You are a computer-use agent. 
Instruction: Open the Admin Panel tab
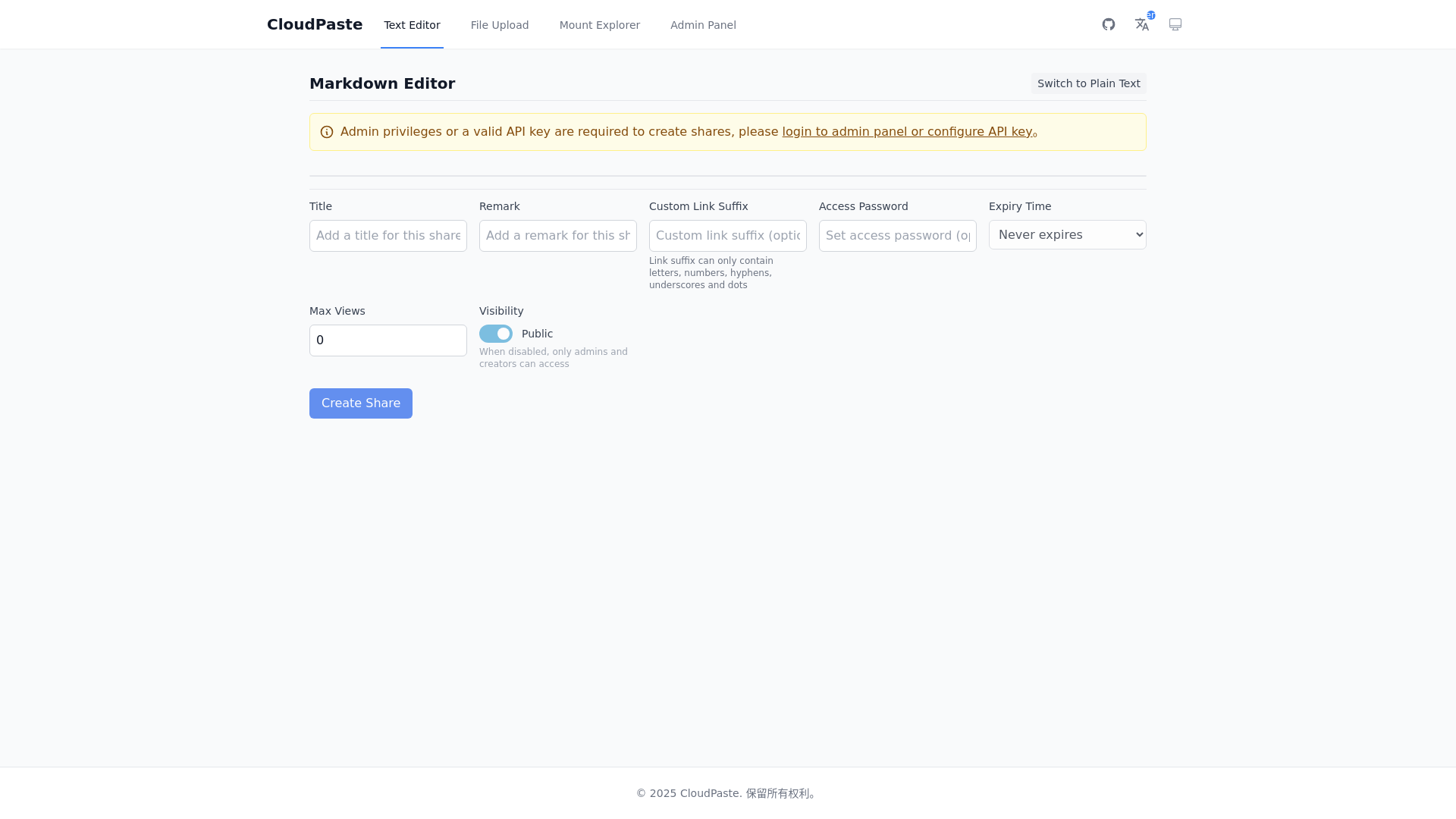coord(703,25)
